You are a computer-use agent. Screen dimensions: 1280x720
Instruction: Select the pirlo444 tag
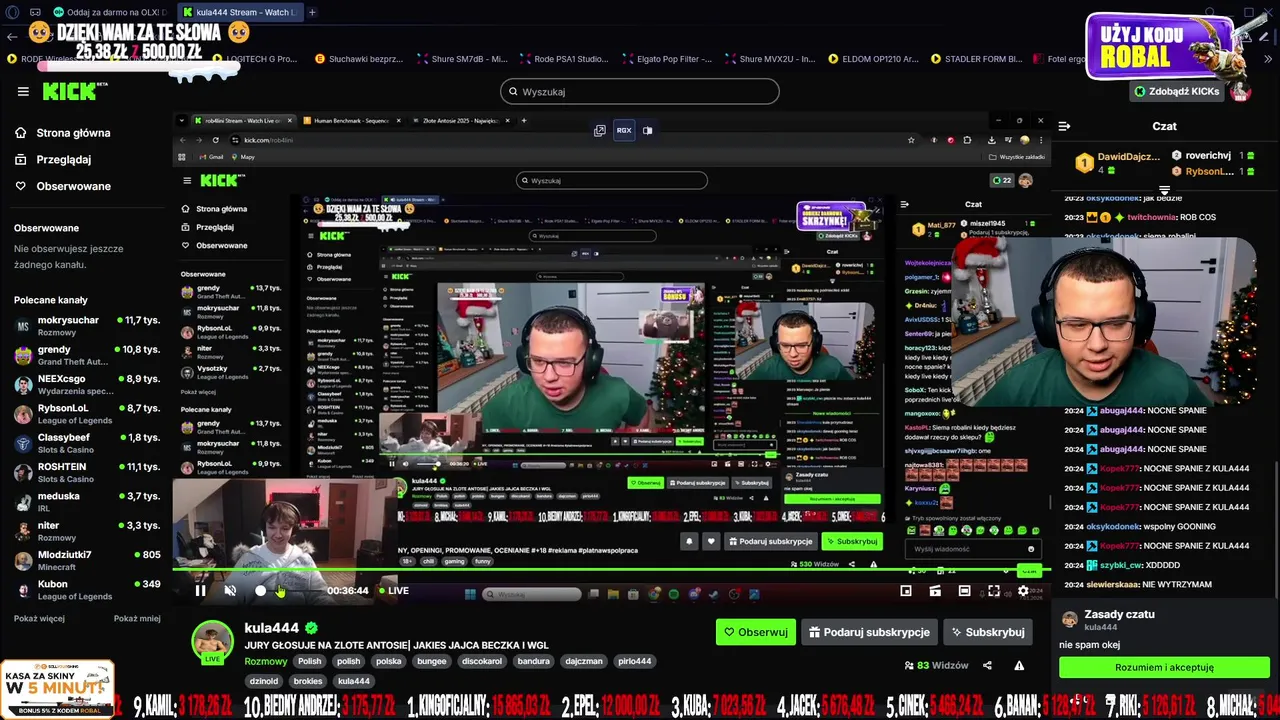coord(634,661)
